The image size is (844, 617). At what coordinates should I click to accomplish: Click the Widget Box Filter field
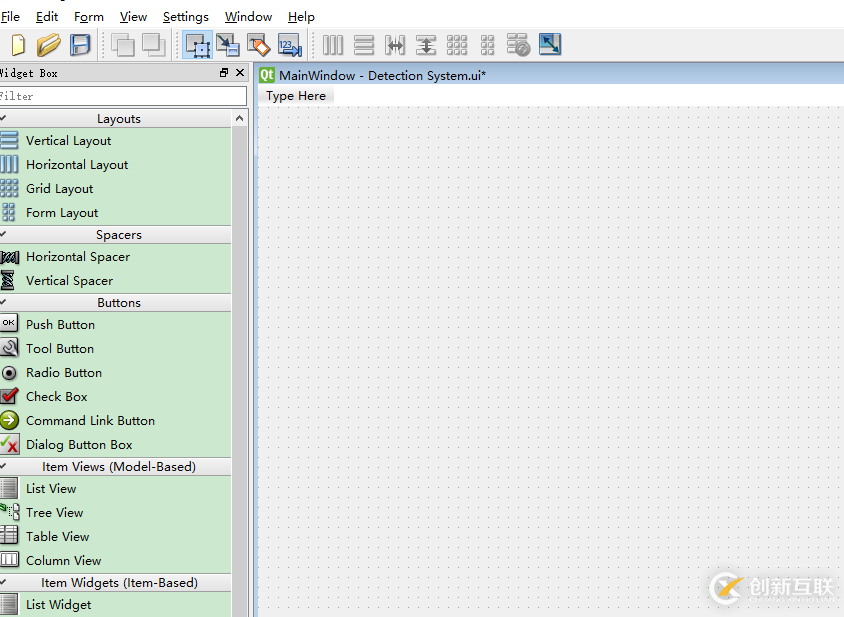pos(123,96)
